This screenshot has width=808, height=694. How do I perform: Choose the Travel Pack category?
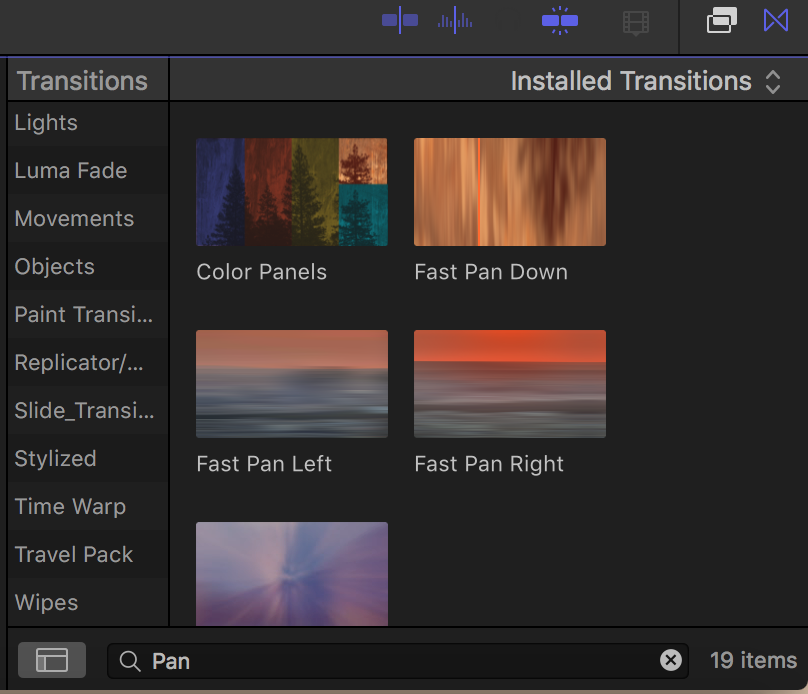74,555
